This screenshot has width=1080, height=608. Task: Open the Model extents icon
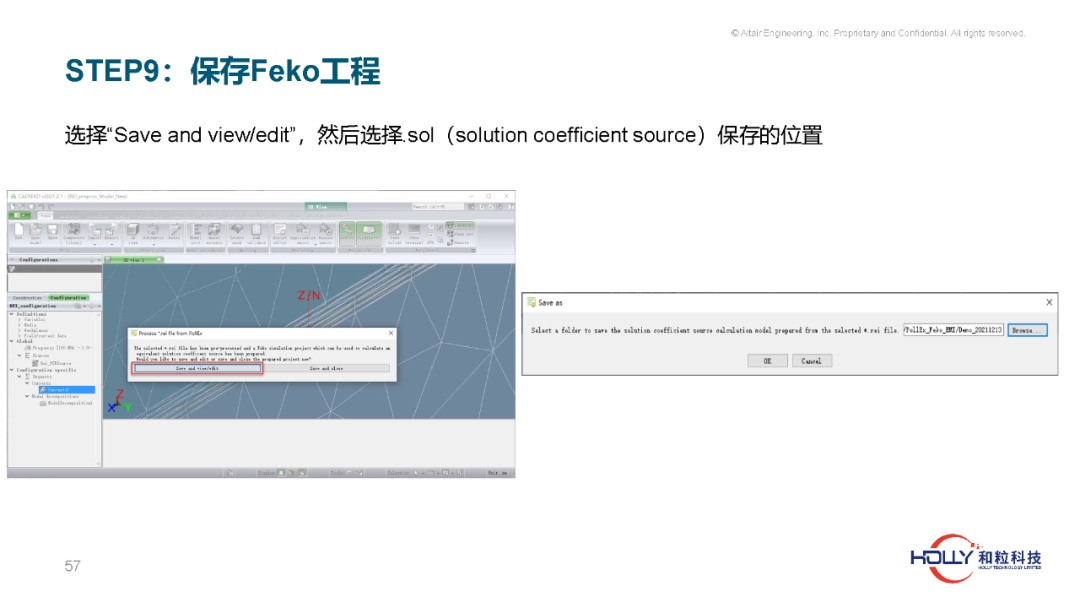click(x=214, y=233)
